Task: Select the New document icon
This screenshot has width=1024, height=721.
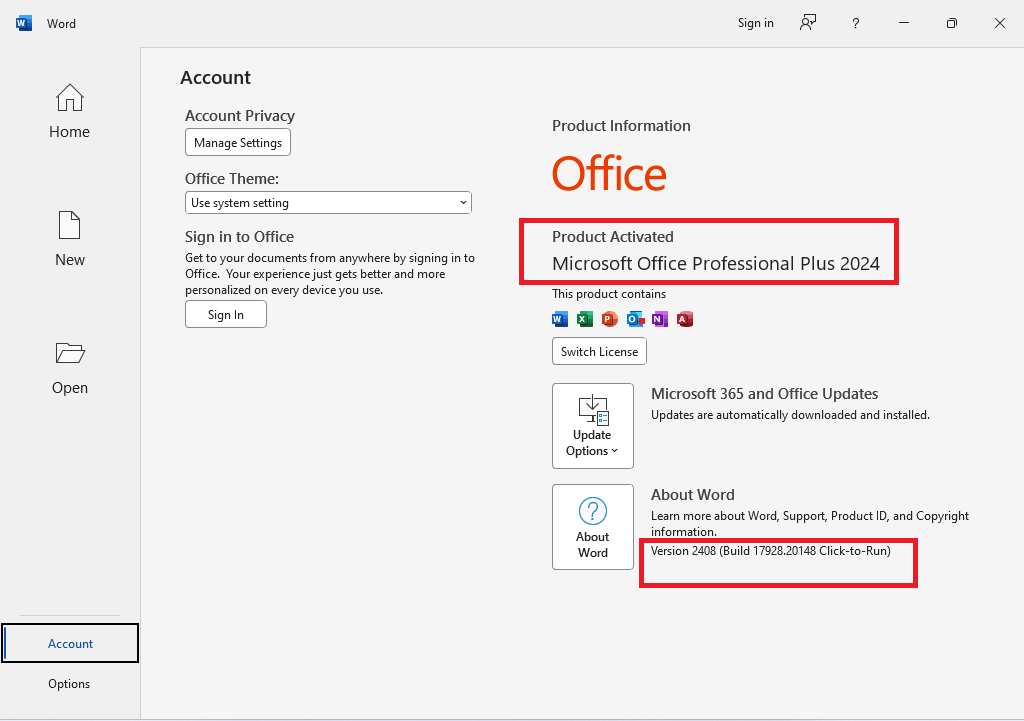Action: tap(69, 225)
